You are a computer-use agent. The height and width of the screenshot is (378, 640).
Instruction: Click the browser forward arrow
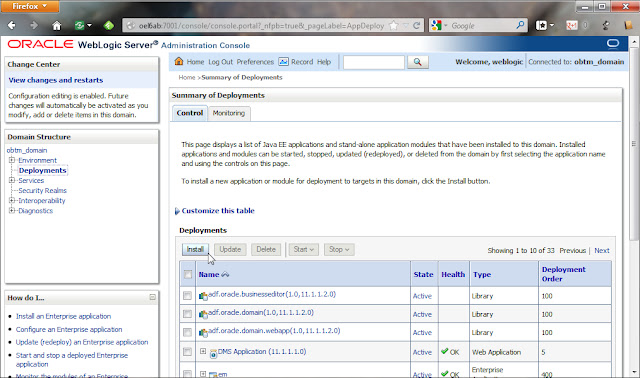click(x=33, y=25)
